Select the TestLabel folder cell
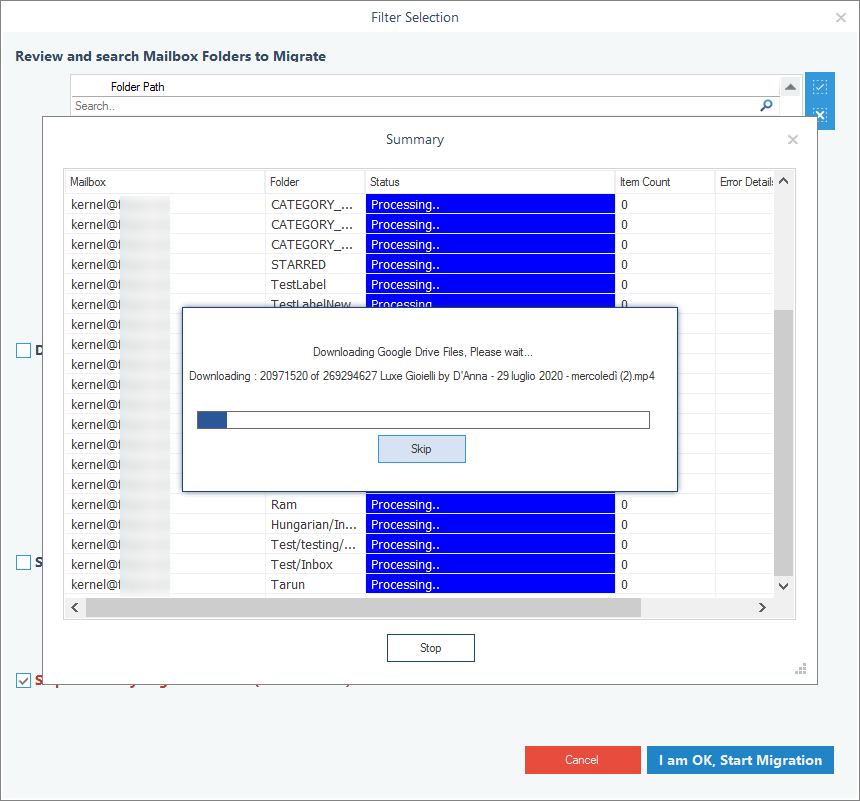Image resolution: width=860 pixels, height=801 pixels. click(315, 285)
